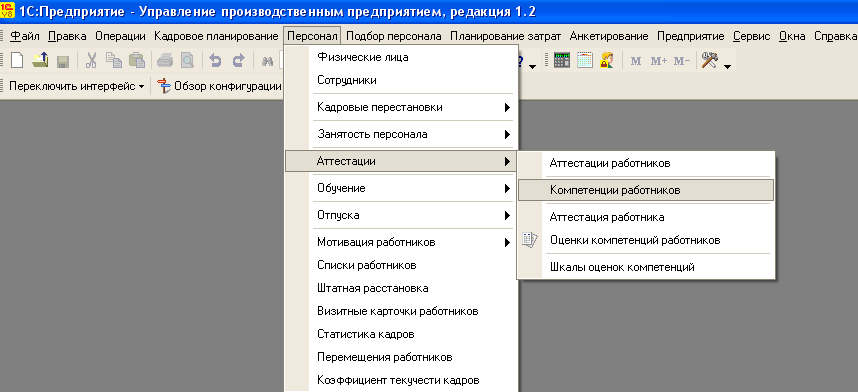This screenshot has width=858, height=392.
Task: Click the hammer and wrench tools icon
Action: [709, 60]
